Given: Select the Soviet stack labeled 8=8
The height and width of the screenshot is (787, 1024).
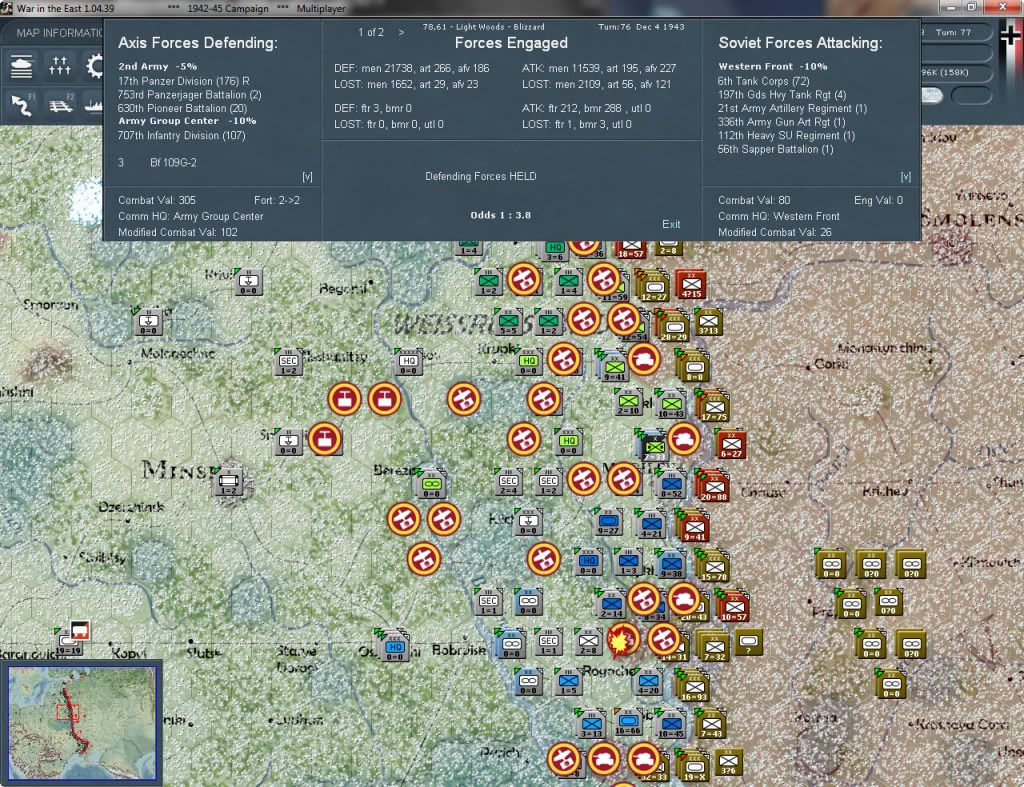Looking at the screenshot, I should click(x=694, y=366).
